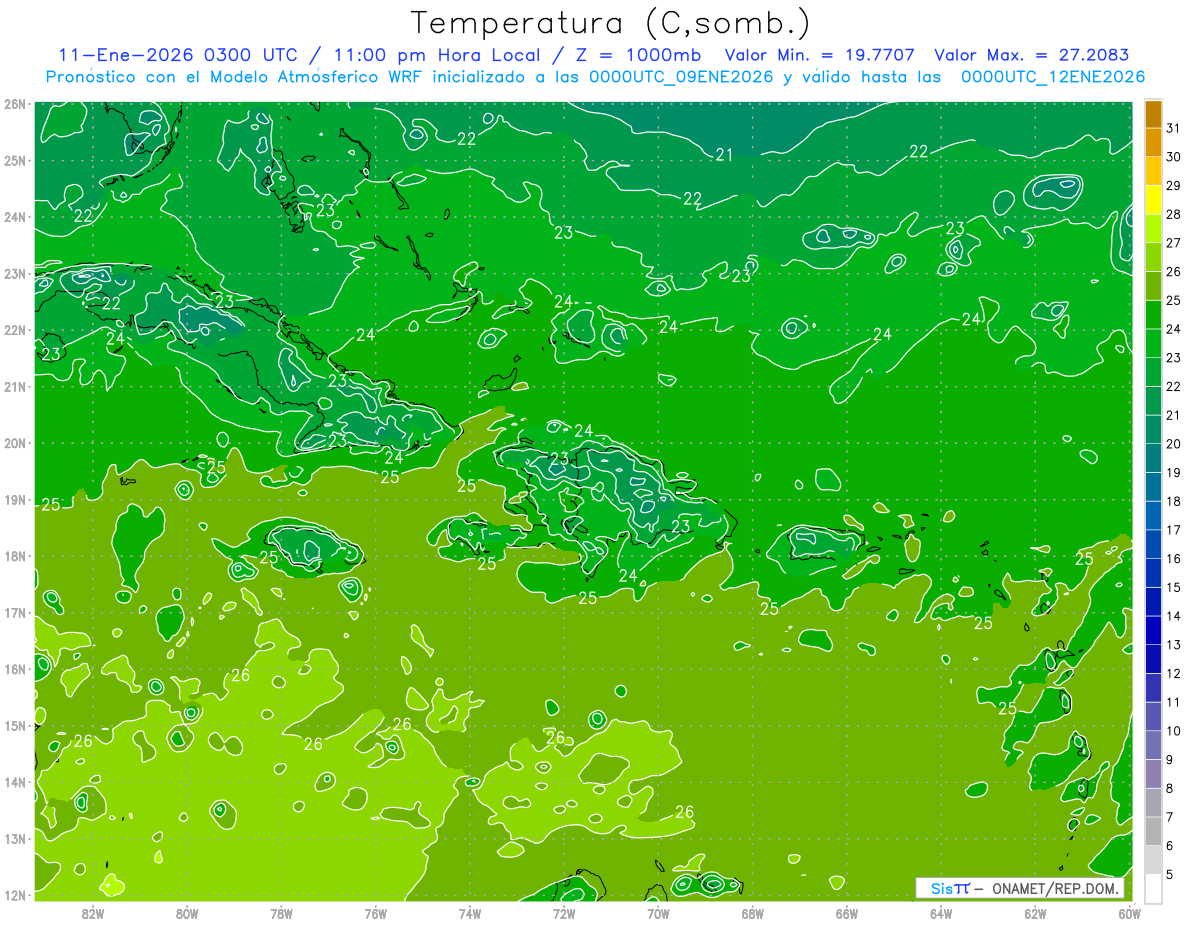Click the latitude axis label "13N"
The image size is (1200, 927).
tap(14, 839)
